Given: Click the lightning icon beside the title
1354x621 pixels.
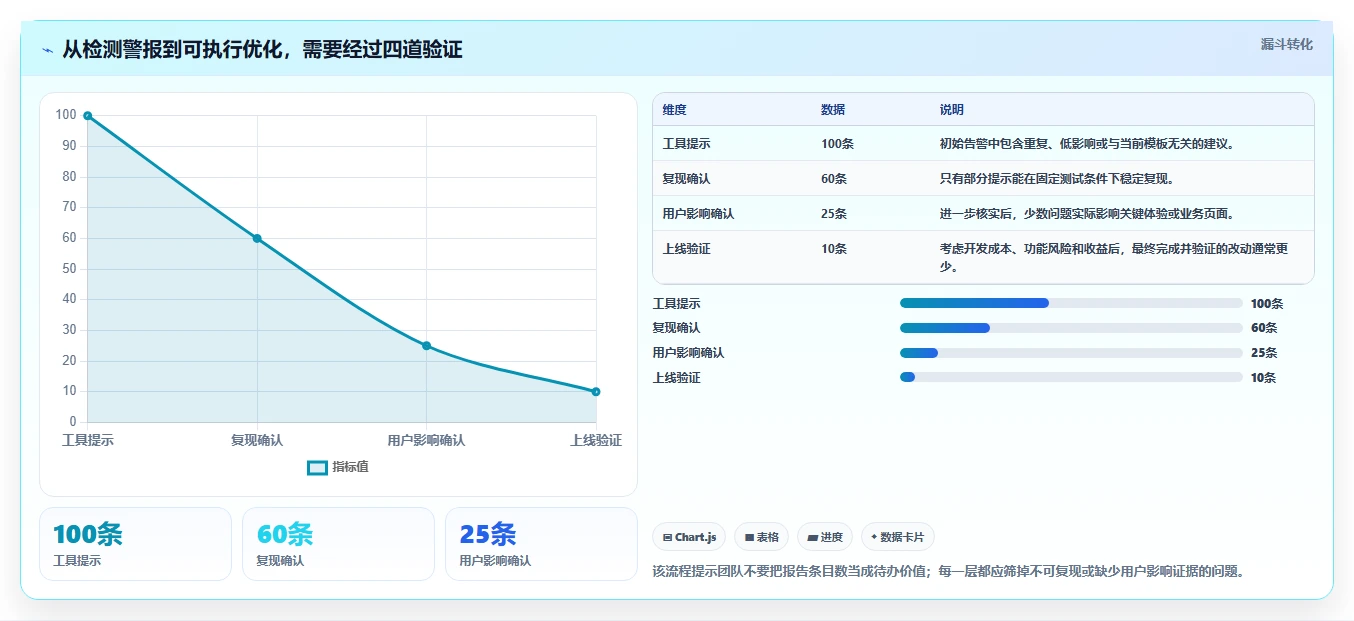Looking at the screenshot, I should 48,50.
